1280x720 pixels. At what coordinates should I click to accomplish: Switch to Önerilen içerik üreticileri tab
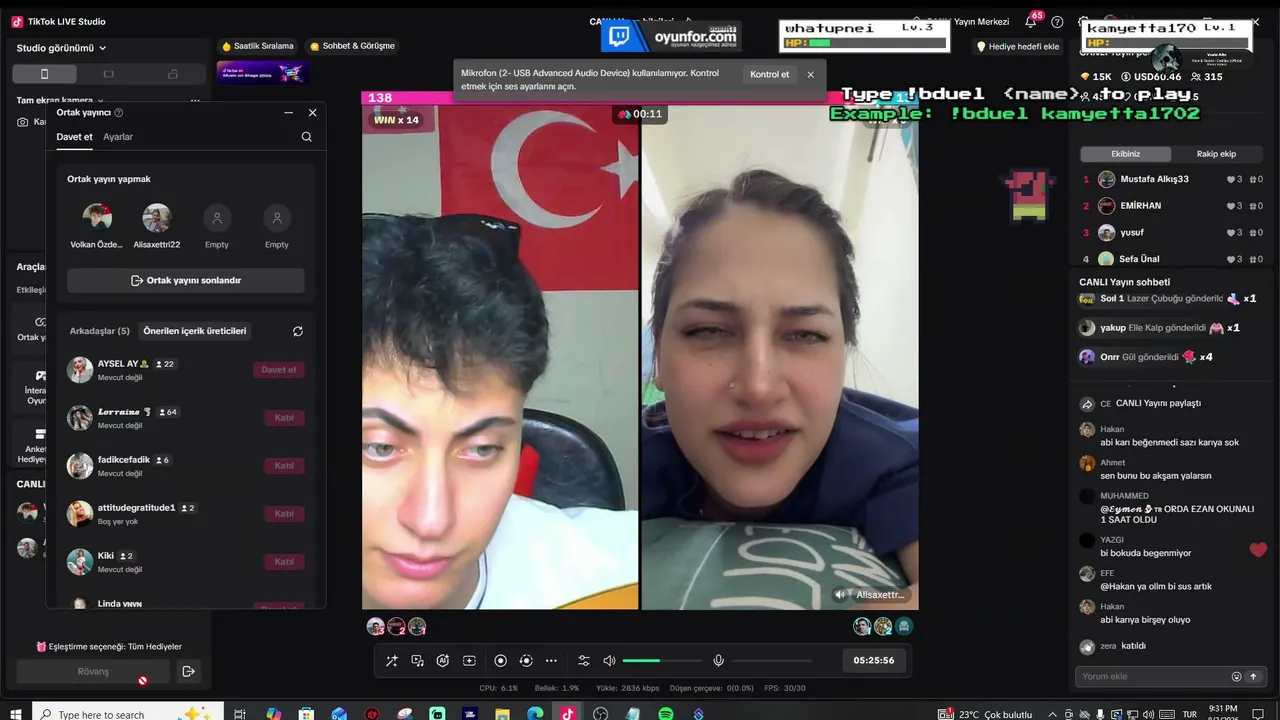tap(195, 331)
